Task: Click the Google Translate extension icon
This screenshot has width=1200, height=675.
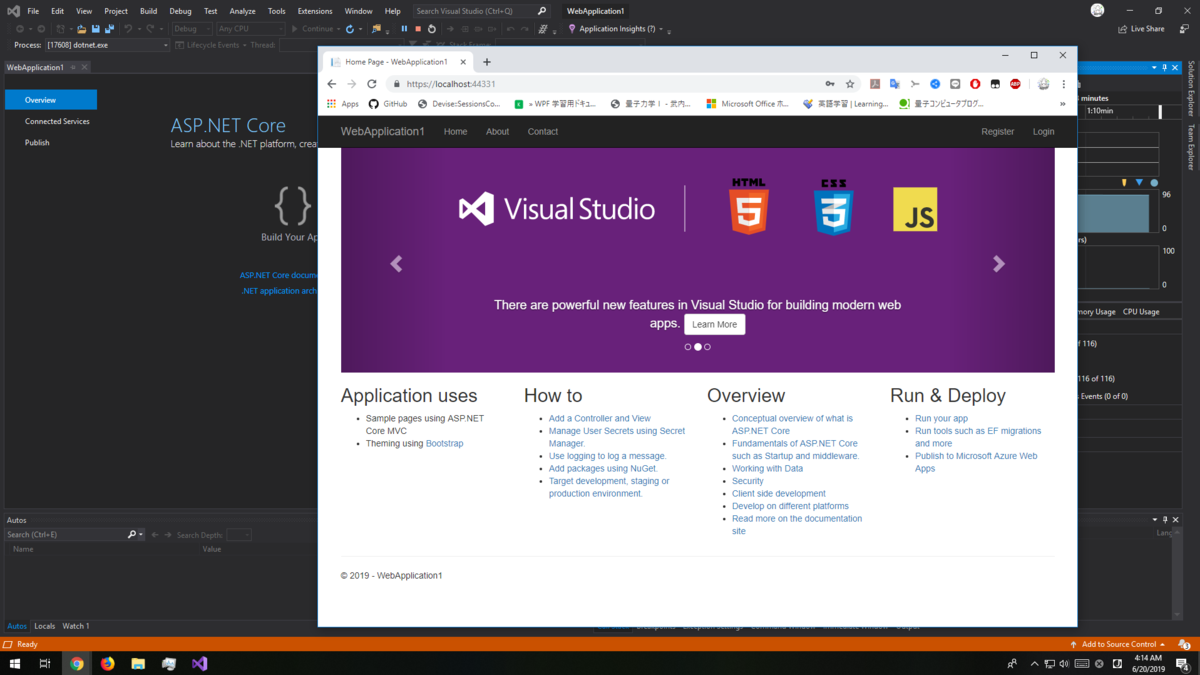Action: pos(895,84)
